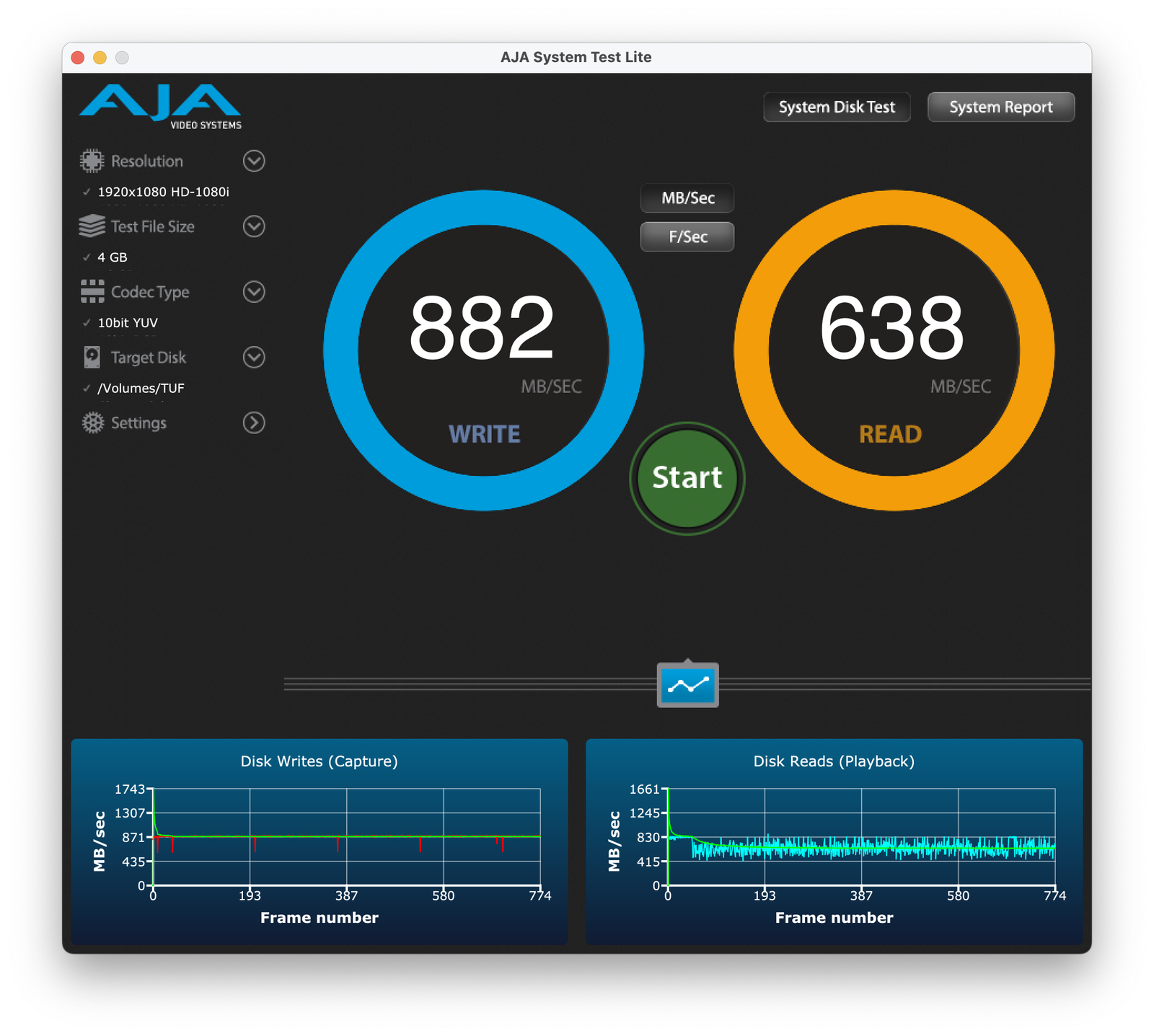This screenshot has height=1036, width=1154.
Task: Minimize the window with the yellow button
Action: [x=100, y=58]
